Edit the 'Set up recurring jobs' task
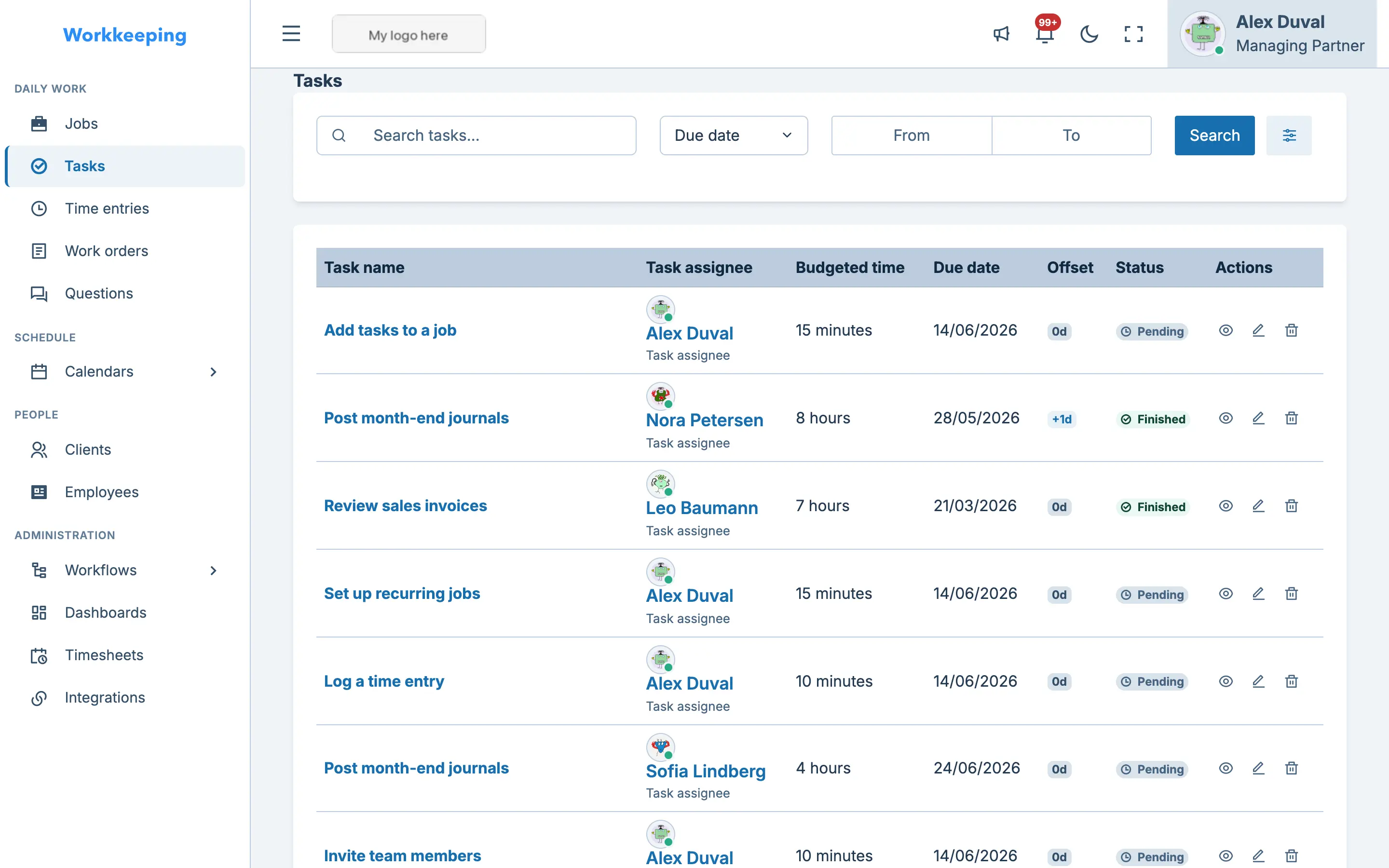 click(x=1258, y=594)
